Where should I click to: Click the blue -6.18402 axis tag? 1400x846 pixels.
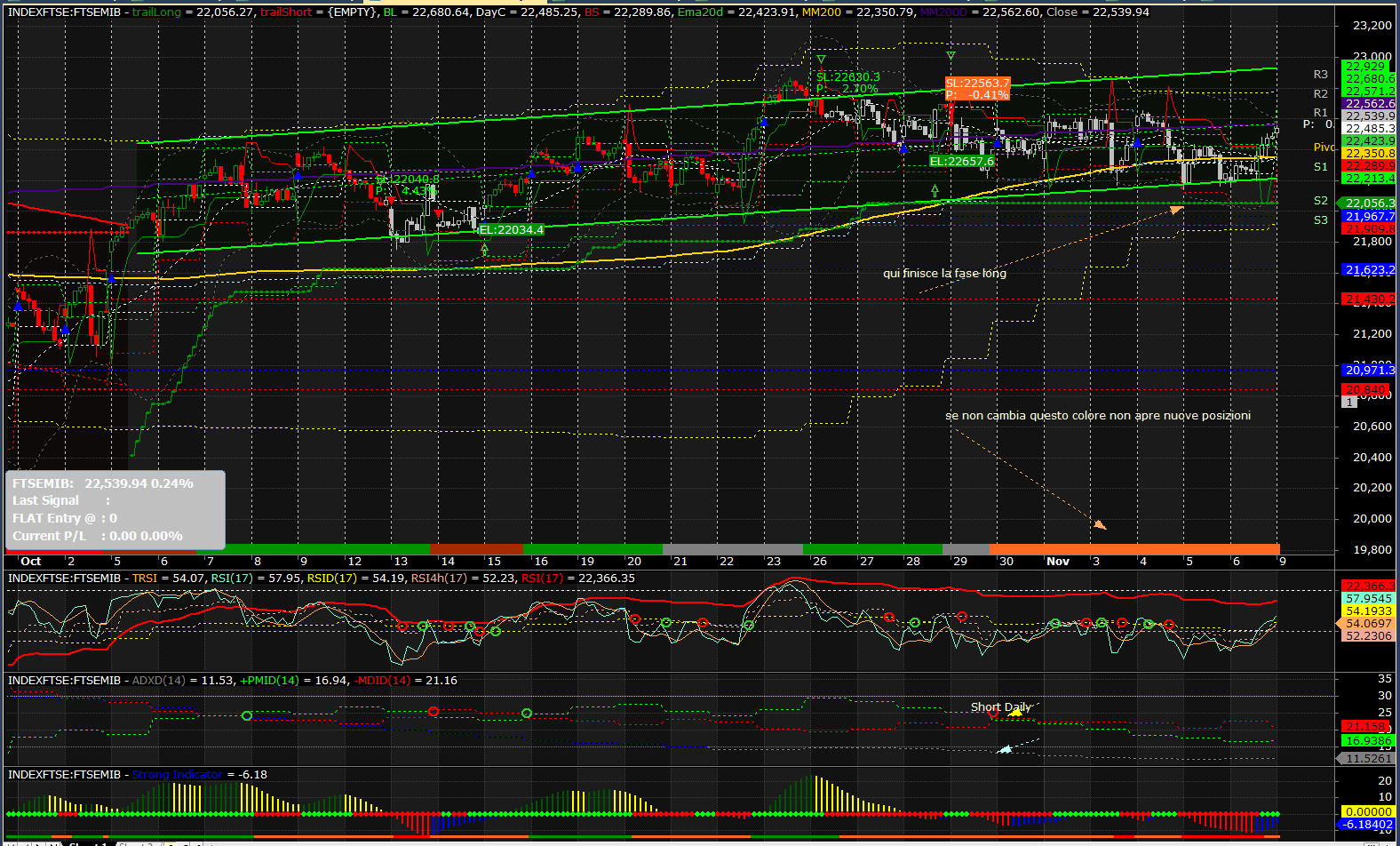point(1368,825)
